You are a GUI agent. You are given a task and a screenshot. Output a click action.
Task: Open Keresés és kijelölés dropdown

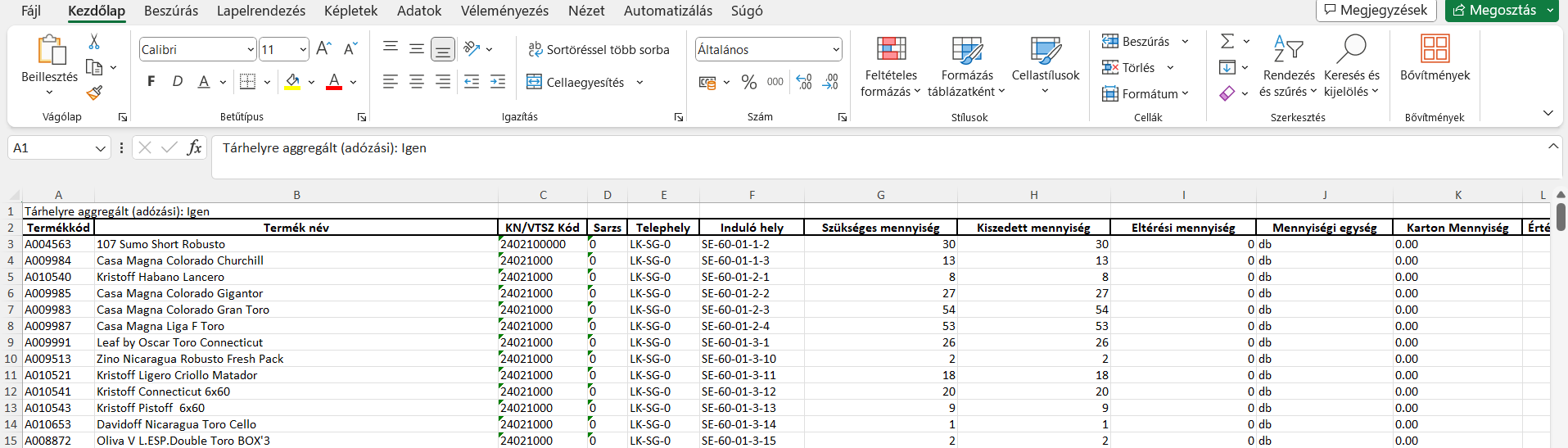coord(1352,66)
